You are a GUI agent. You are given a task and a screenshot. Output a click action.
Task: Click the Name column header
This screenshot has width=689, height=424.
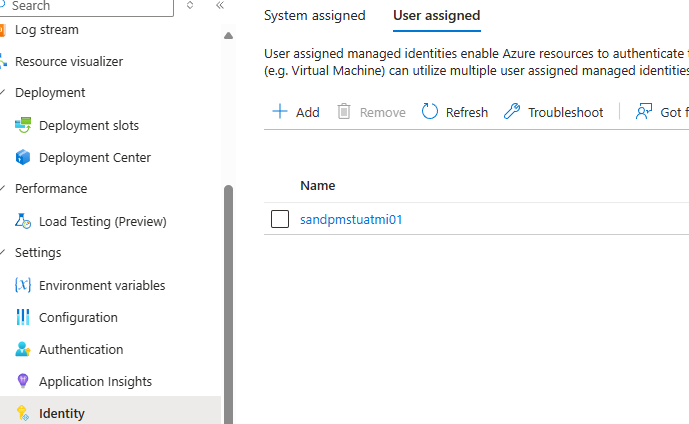[317, 185]
